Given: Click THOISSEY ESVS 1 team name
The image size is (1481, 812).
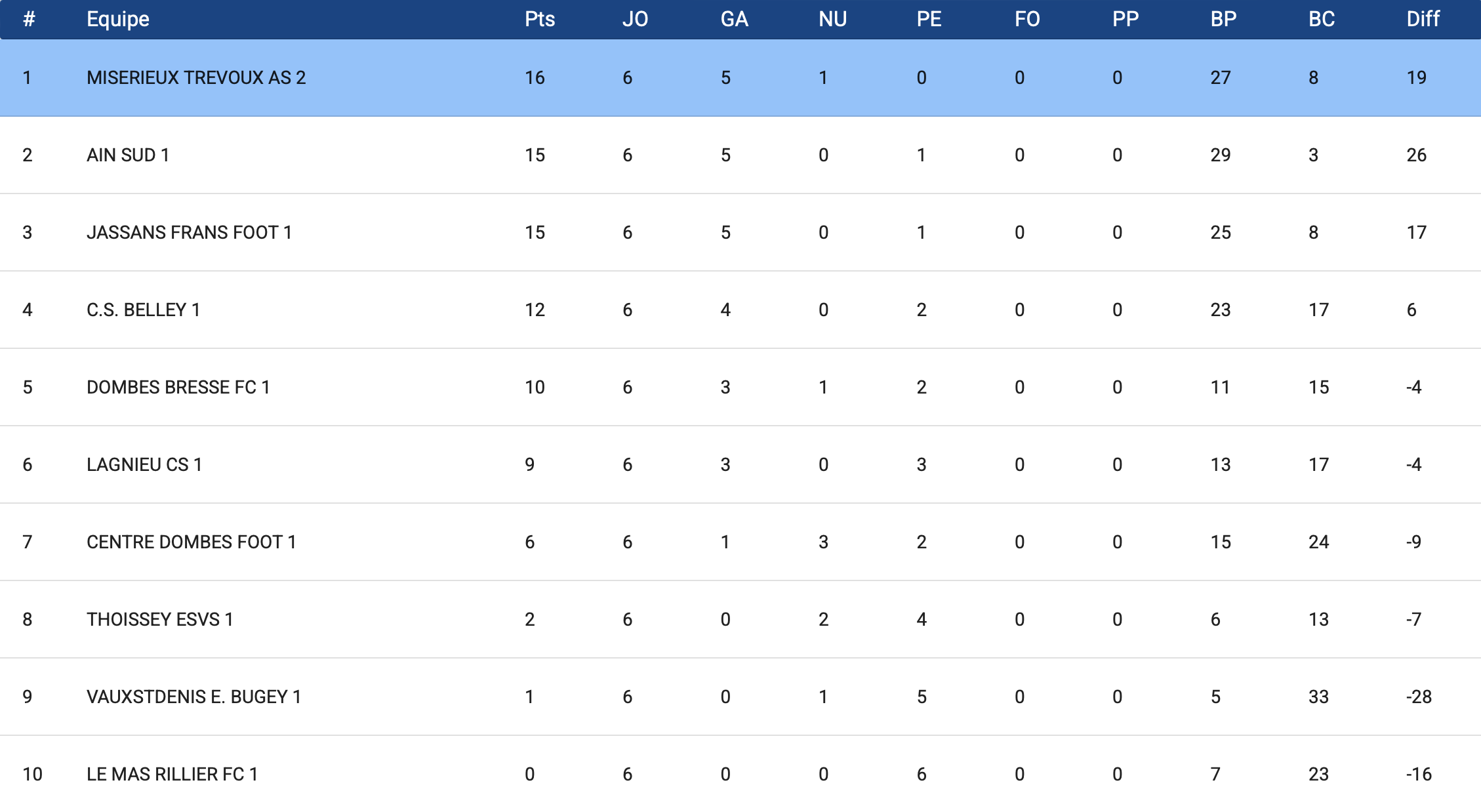Looking at the screenshot, I should [159, 619].
